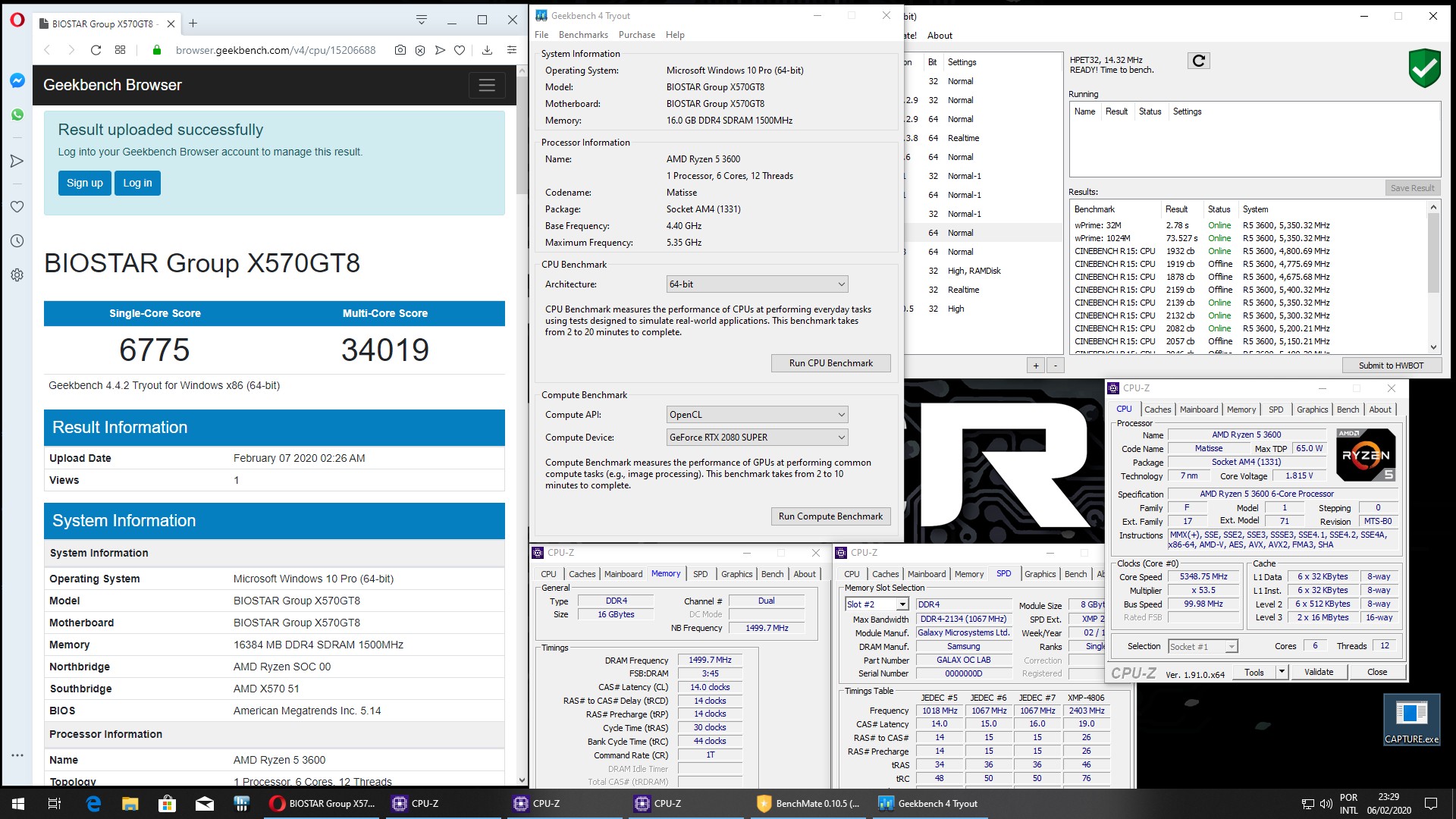
Task: Close the BIOSTAR Group X570GT8 tab
Action: pyautogui.click(x=171, y=24)
